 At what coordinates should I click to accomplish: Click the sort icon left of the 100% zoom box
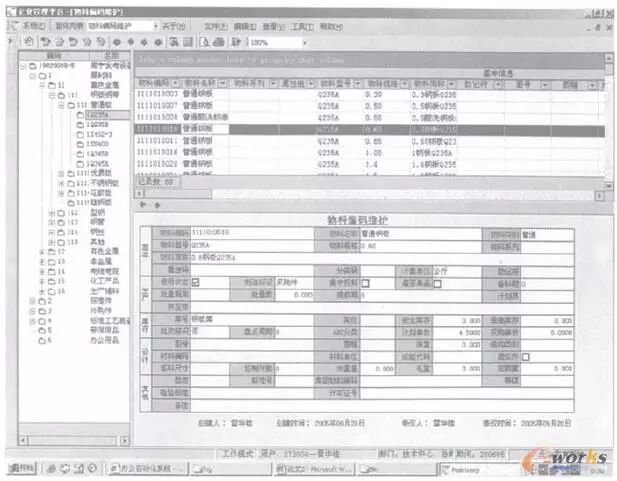pos(235,42)
